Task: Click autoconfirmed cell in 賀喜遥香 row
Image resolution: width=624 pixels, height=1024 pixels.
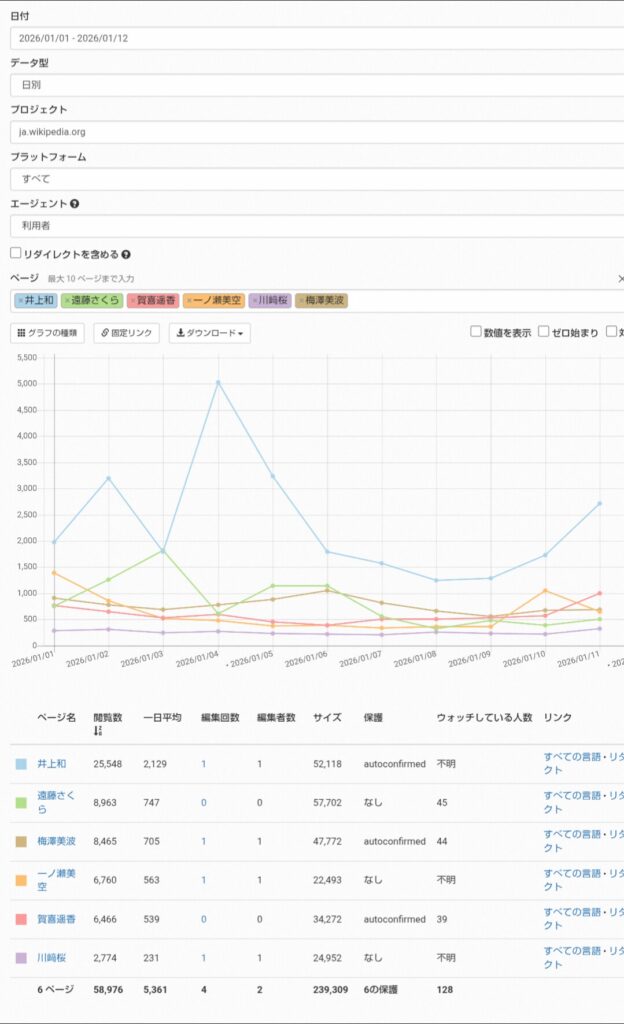Action: (x=394, y=919)
